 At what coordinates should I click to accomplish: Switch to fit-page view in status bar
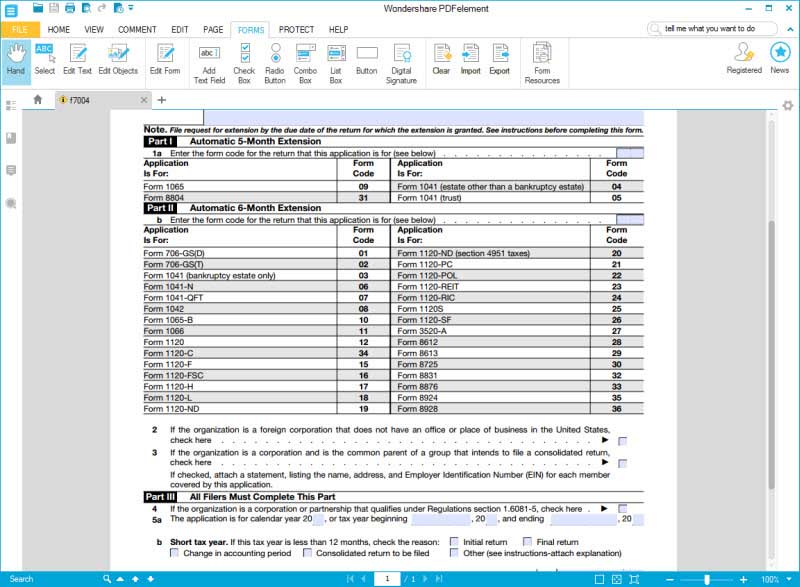617,579
